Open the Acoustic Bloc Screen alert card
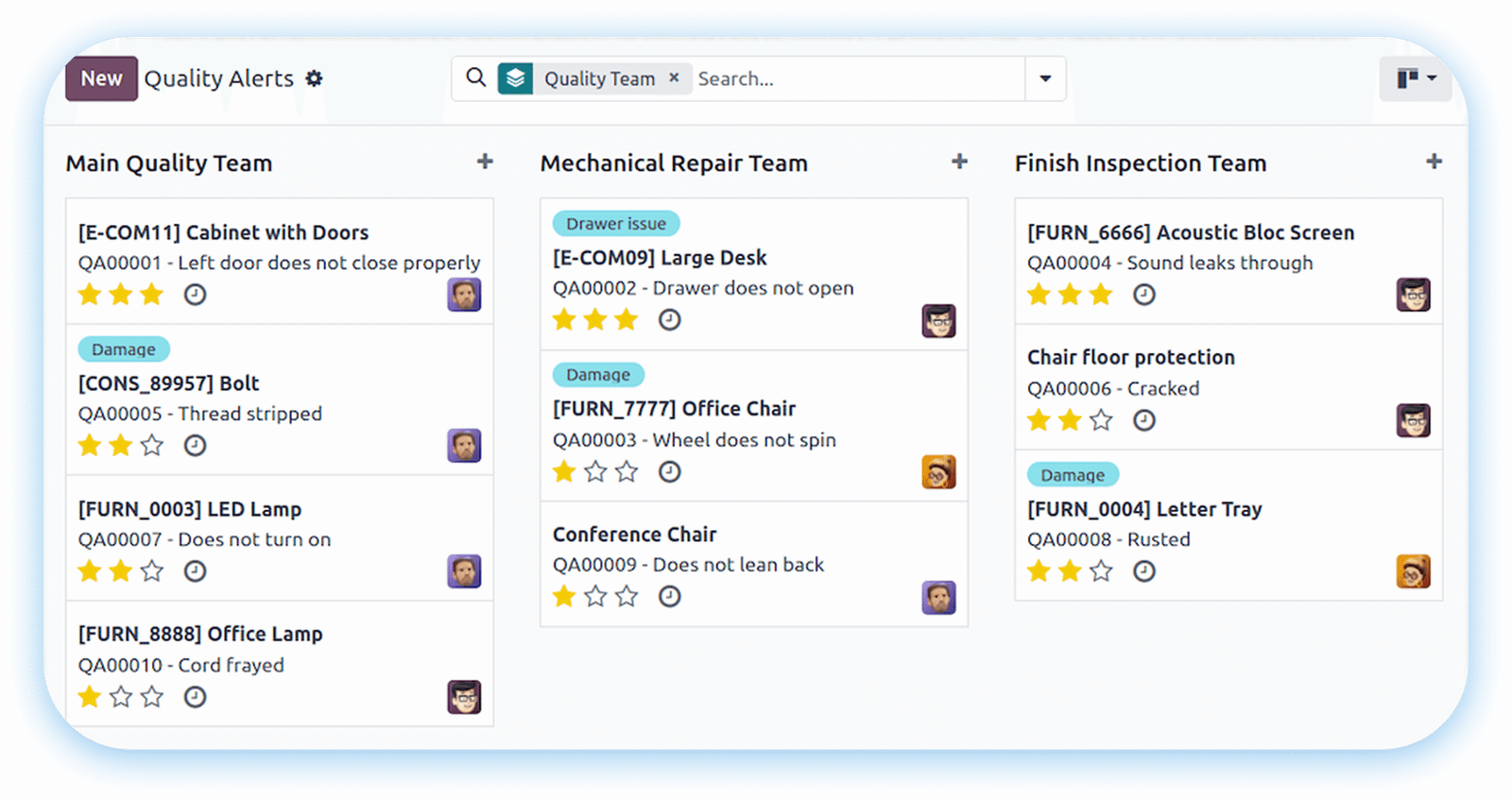This screenshot has width=1512, height=800. click(x=1190, y=232)
